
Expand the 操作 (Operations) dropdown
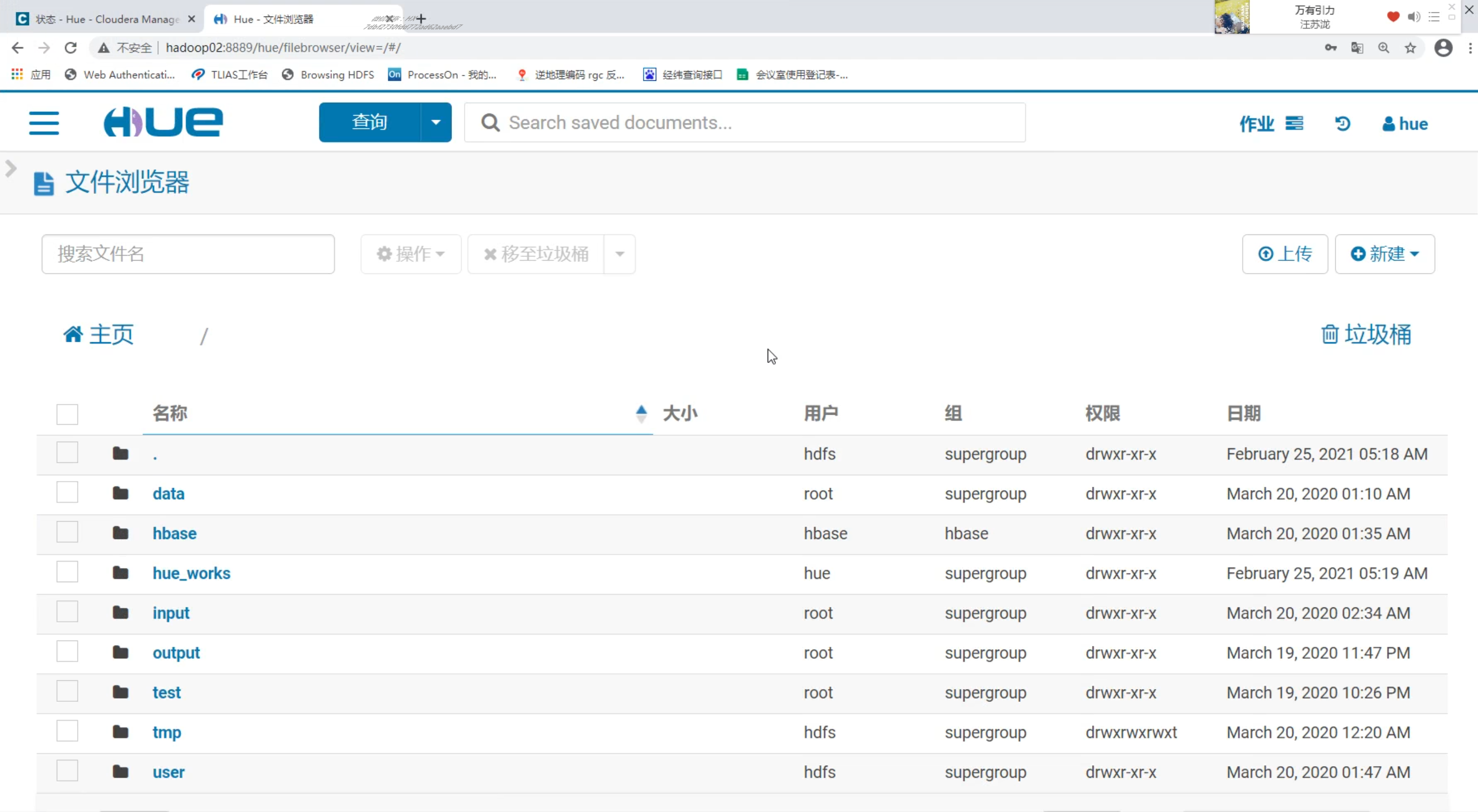(409, 253)
